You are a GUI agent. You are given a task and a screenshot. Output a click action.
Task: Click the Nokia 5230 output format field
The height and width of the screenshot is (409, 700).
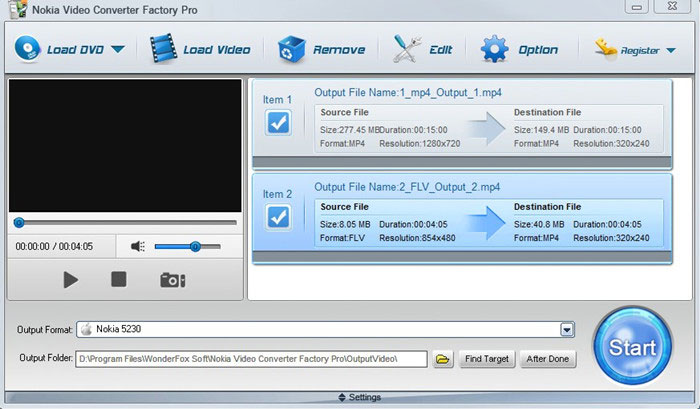click(x=325, y=330)
